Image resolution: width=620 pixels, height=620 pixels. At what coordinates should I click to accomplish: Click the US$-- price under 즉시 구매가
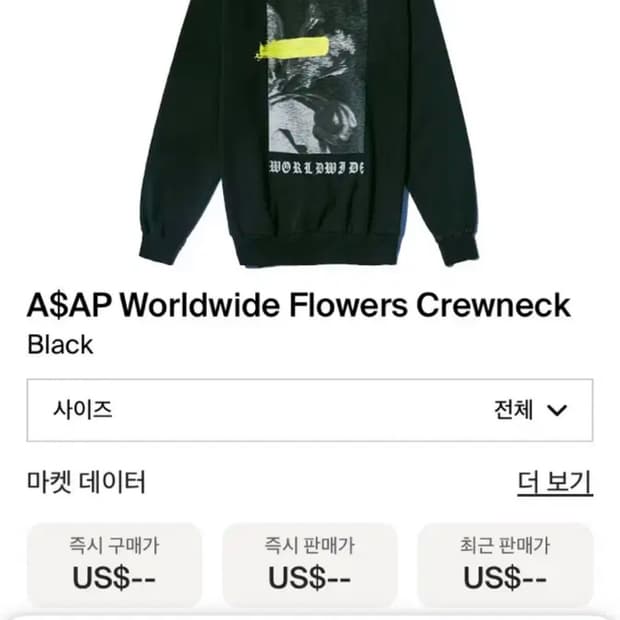(x=114, y=578)
